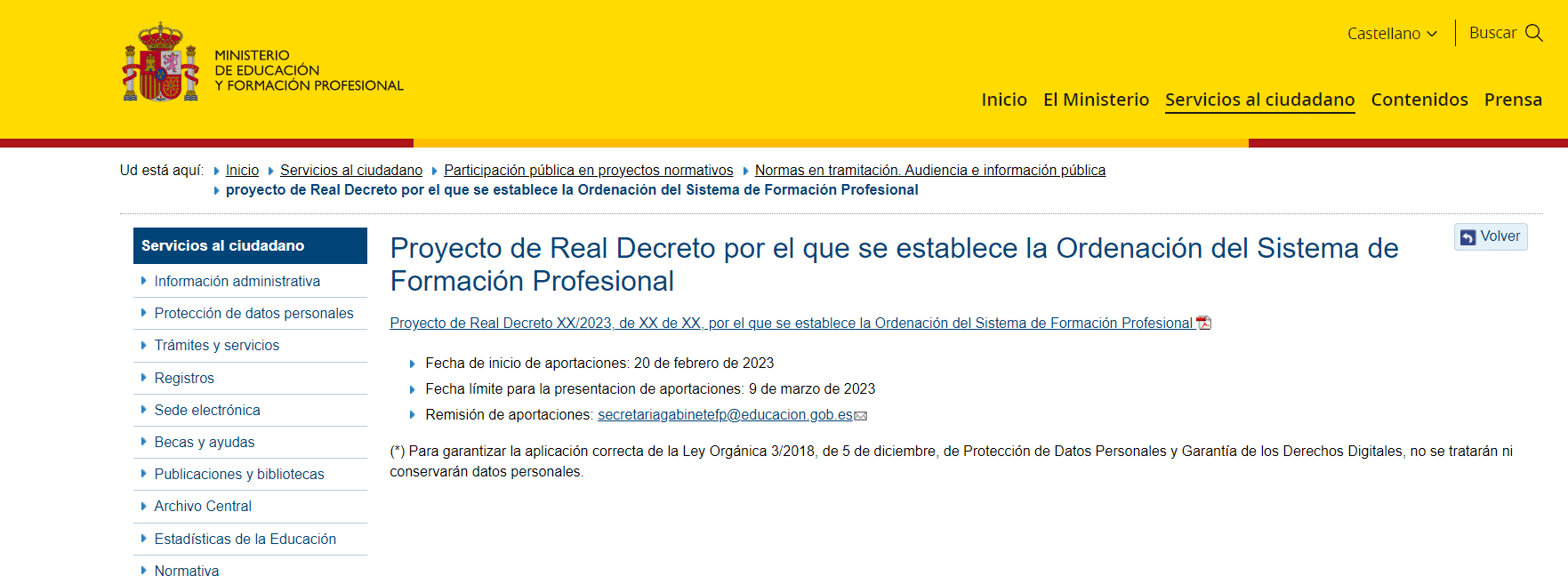1568x576 pixels.
Task: Click the Ministerio de Educación coat of arms logo
Action: point(160,63)
